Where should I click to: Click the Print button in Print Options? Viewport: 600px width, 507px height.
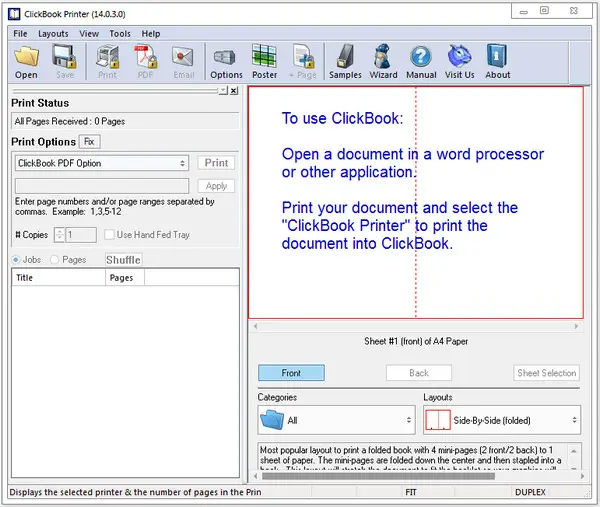[x=216, y=163]
